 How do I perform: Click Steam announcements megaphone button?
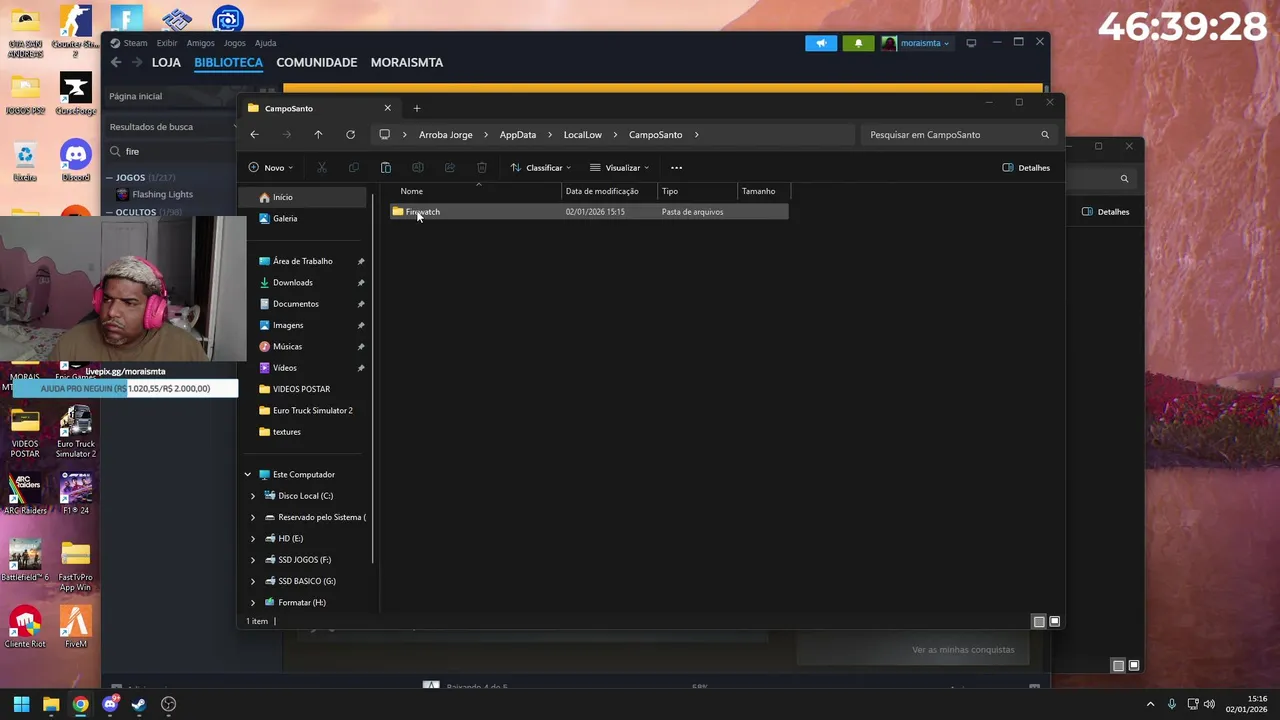(x=821, y=43)
